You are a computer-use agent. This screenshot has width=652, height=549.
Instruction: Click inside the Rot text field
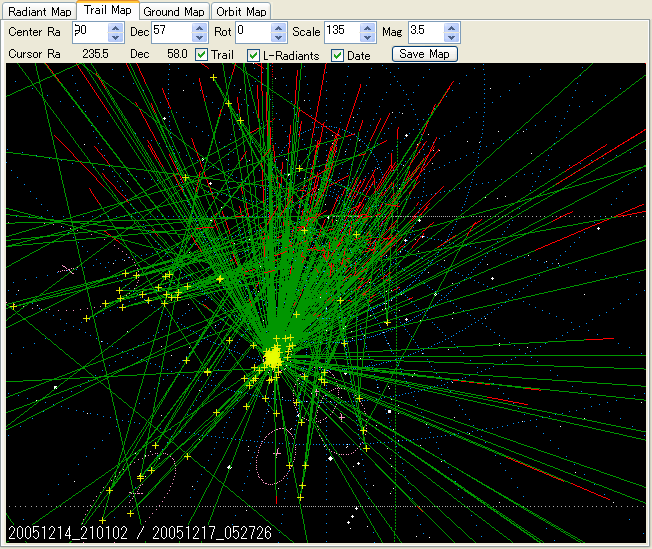(x=254, y=32)
